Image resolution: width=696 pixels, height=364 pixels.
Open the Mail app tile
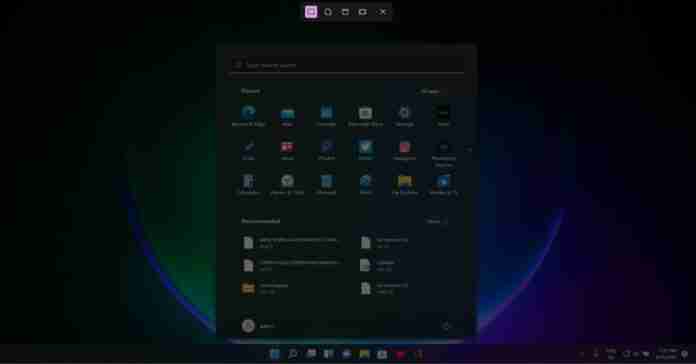(x=287, y=116)
